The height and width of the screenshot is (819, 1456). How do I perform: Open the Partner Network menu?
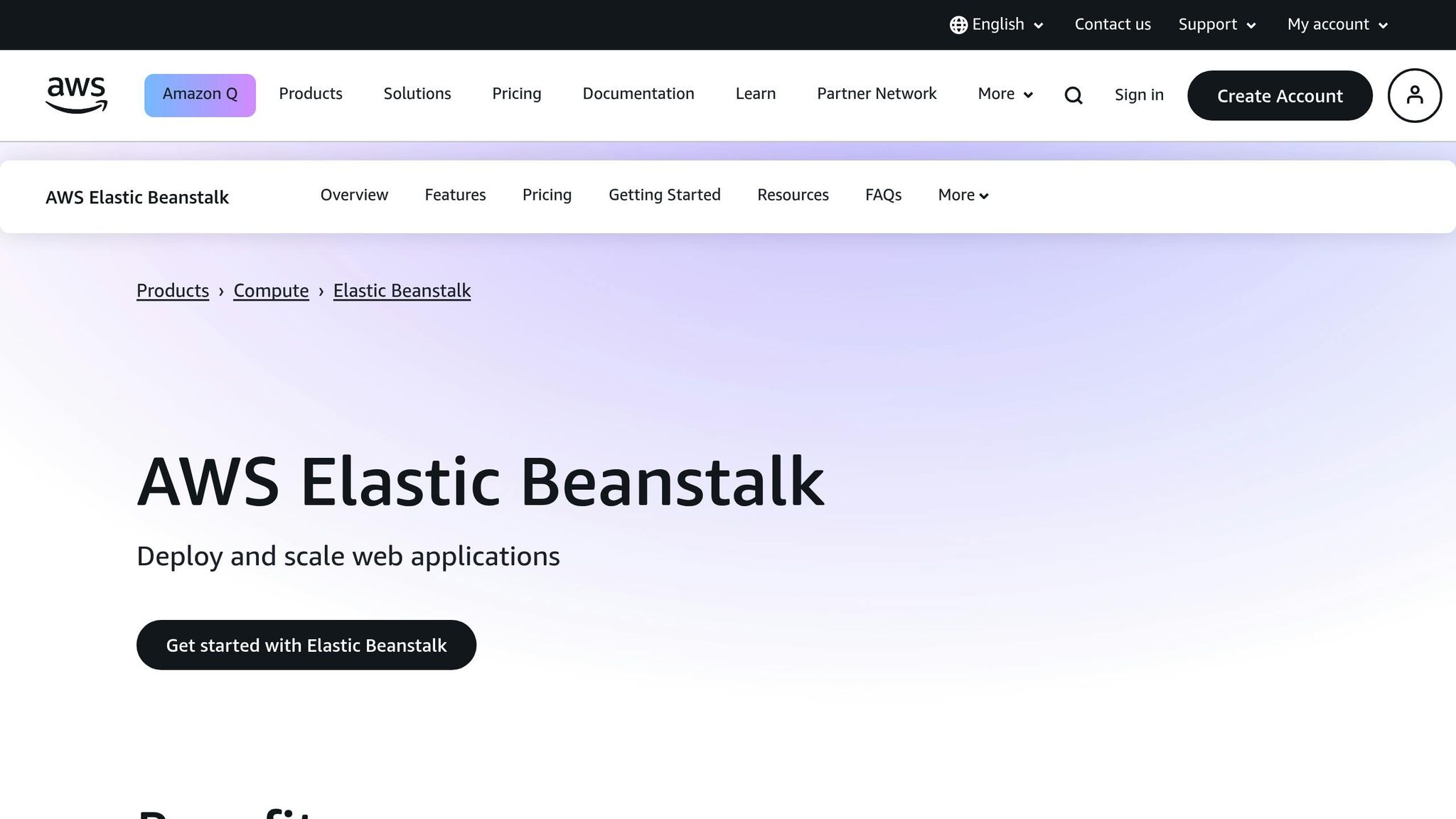pyautogui.click(x=877, y=94)
